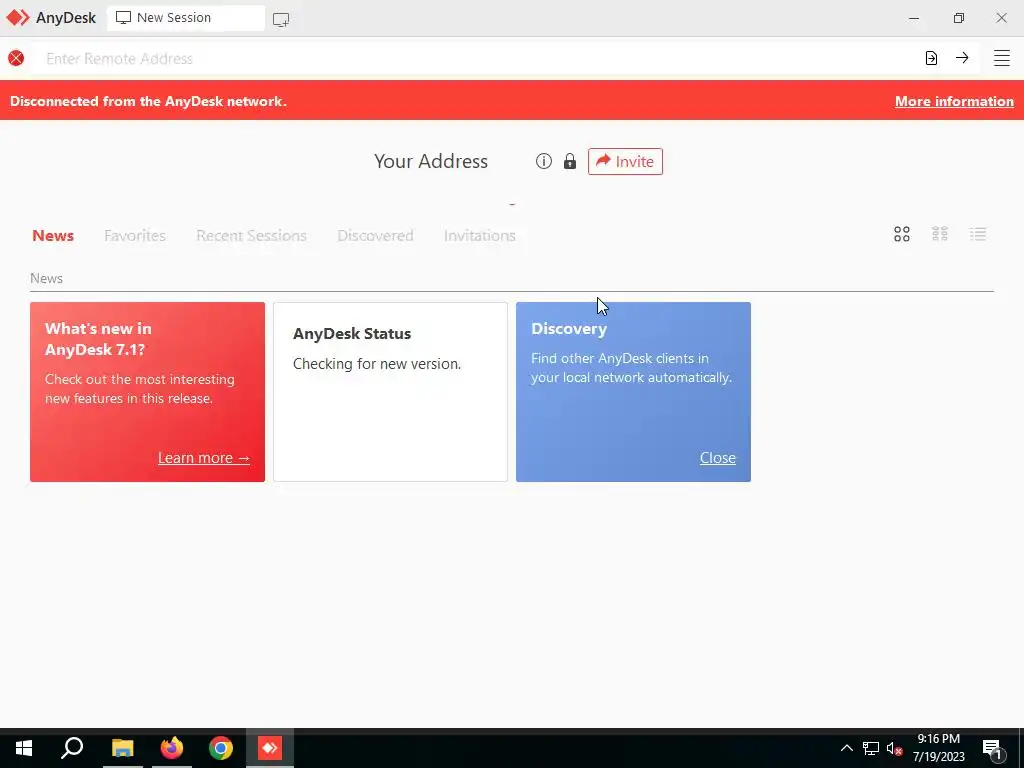Click the muted volume tray icon

(x=895, y=748)
